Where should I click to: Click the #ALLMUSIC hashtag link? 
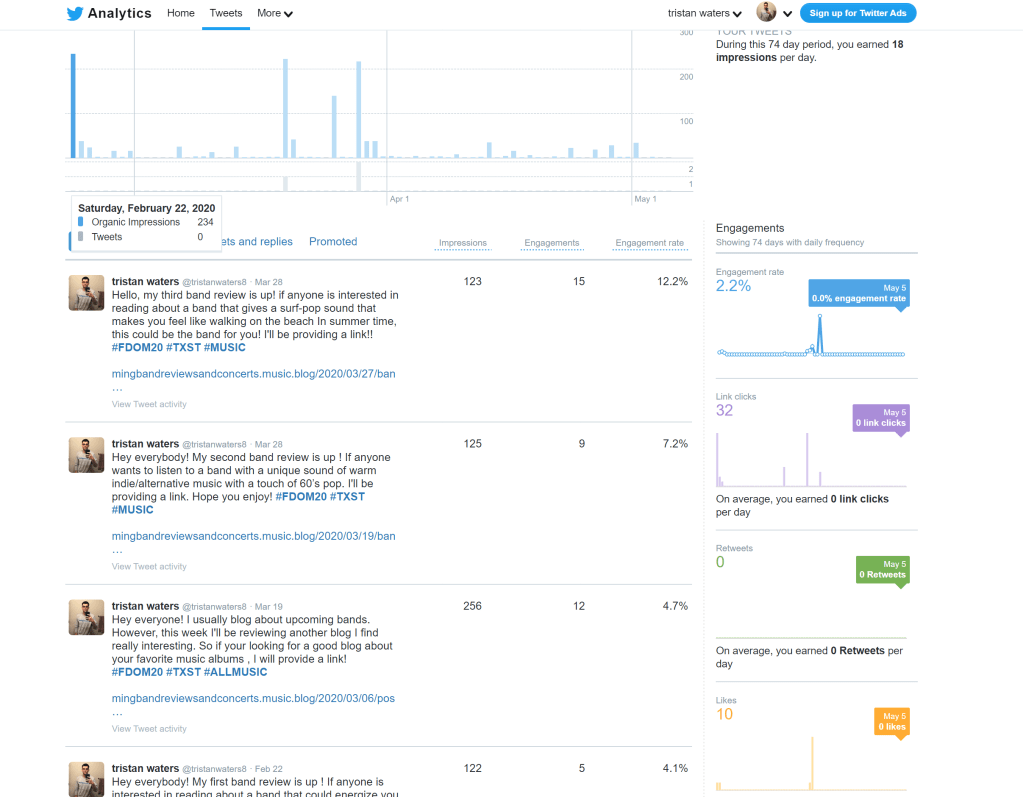pyautogui.click(x=236, y=672)
